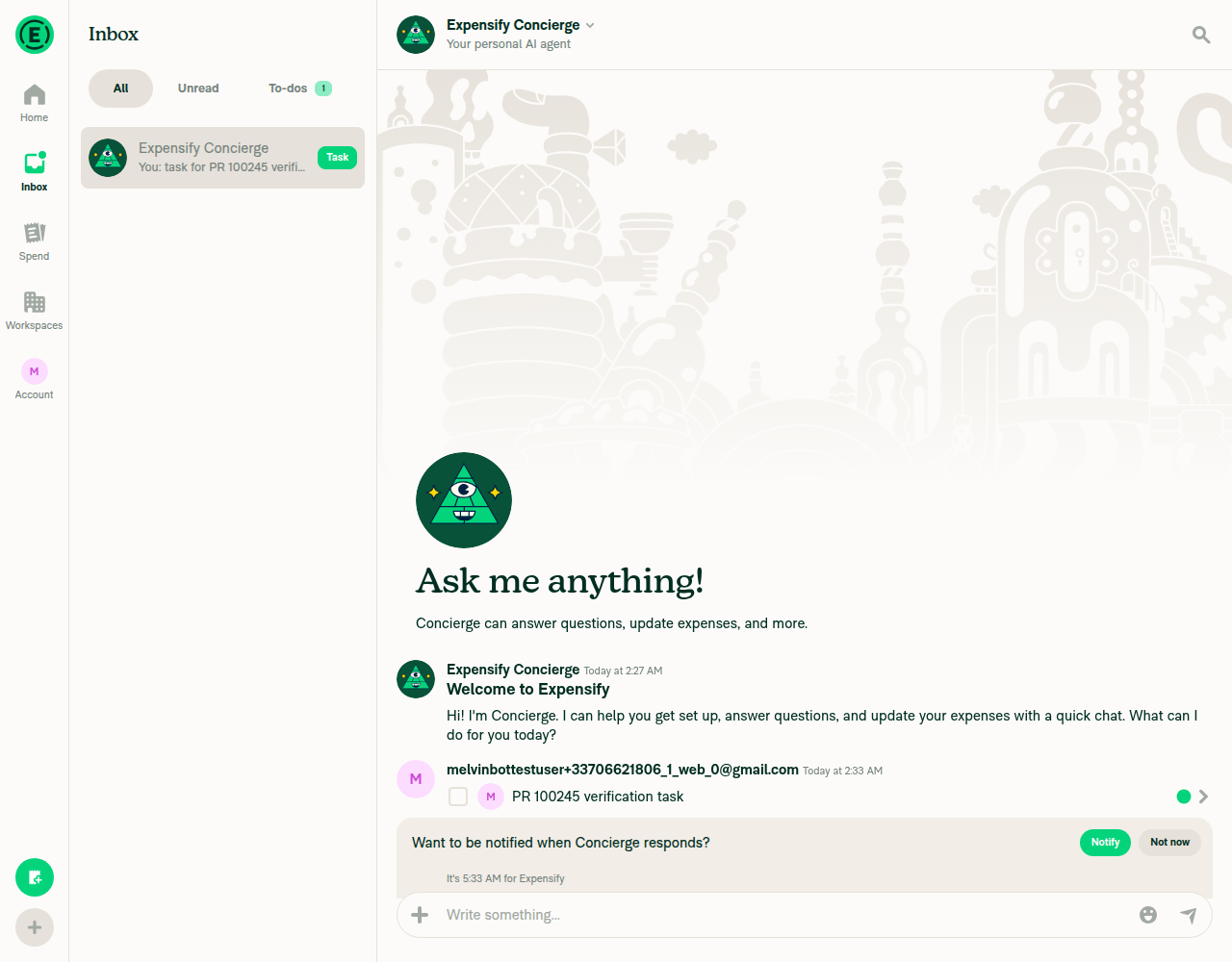Expand Expensify Concierge header dropdown chevron
Image resolution: width=1232 pixels, height=962 pixels.
[590, 25]
